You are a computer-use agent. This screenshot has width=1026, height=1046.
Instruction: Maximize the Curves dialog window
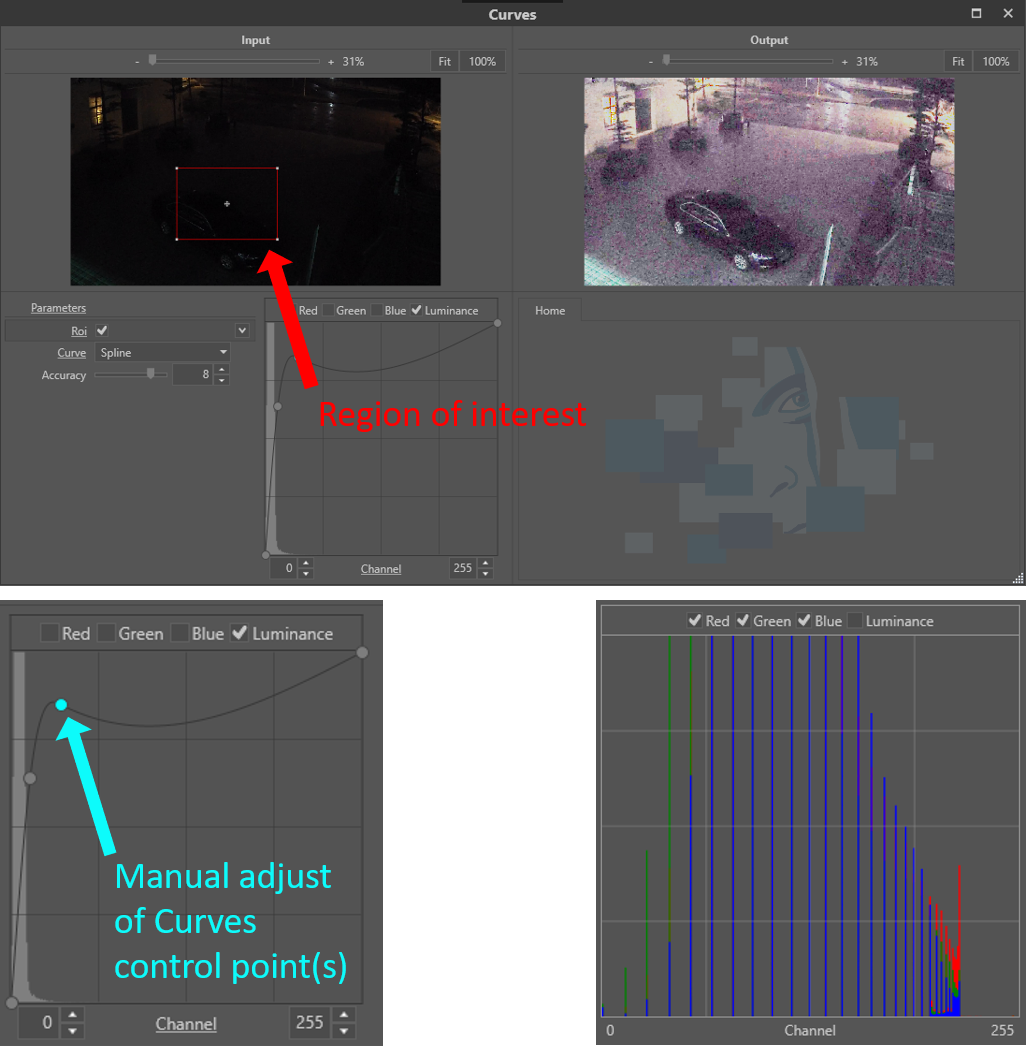coord(976,13)
